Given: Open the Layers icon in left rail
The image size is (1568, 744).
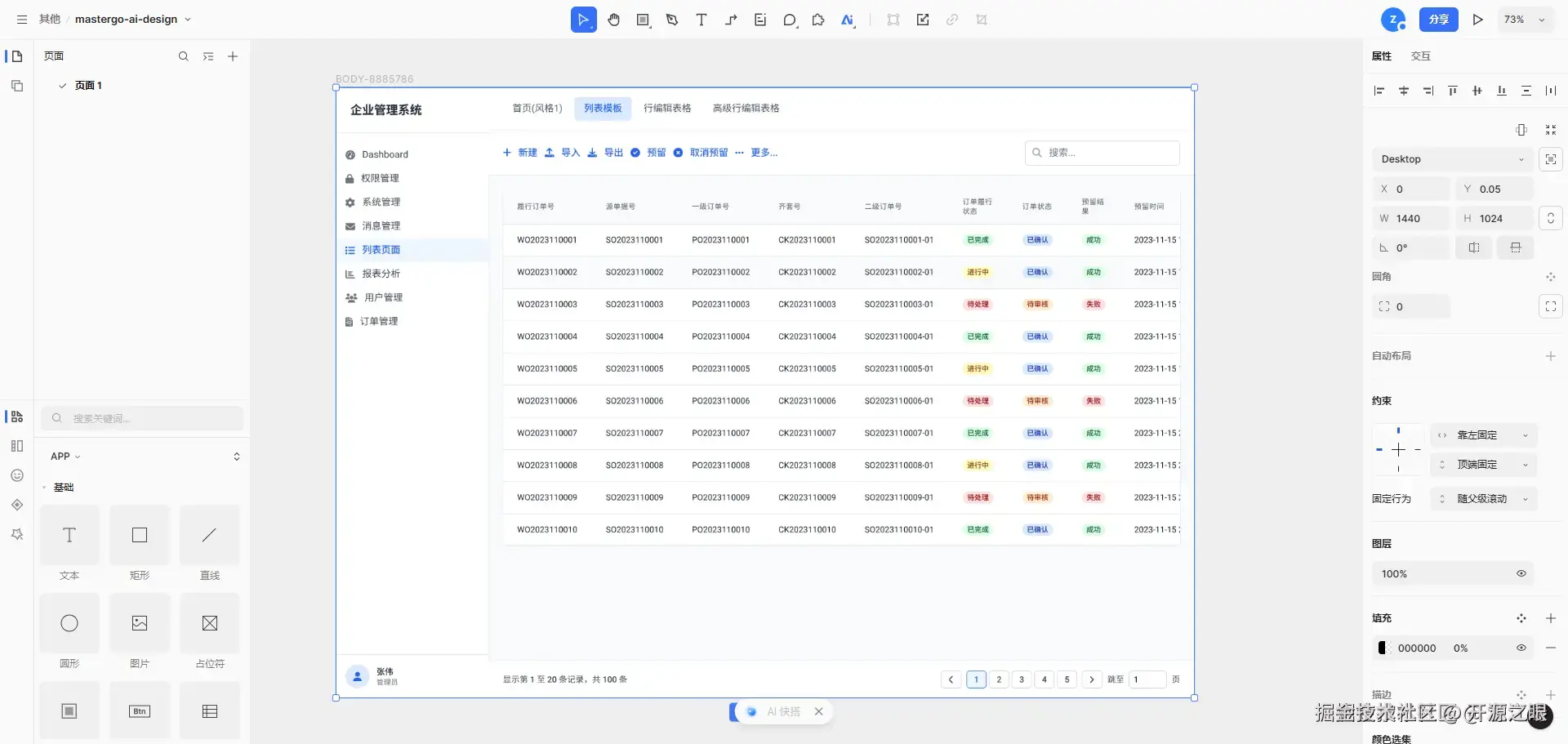Looking at the screenshot, I should point(16,86).
